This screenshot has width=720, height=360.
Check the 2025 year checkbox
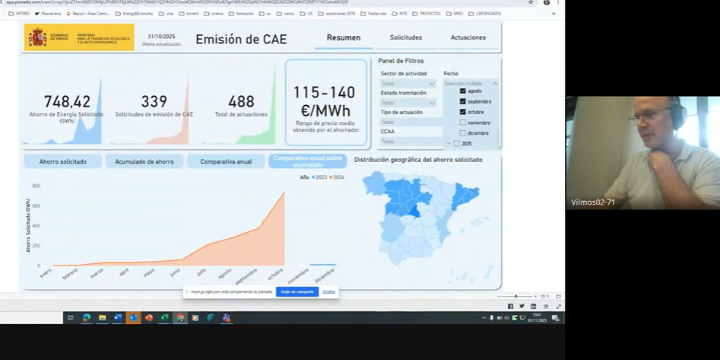tap(456, 144)
